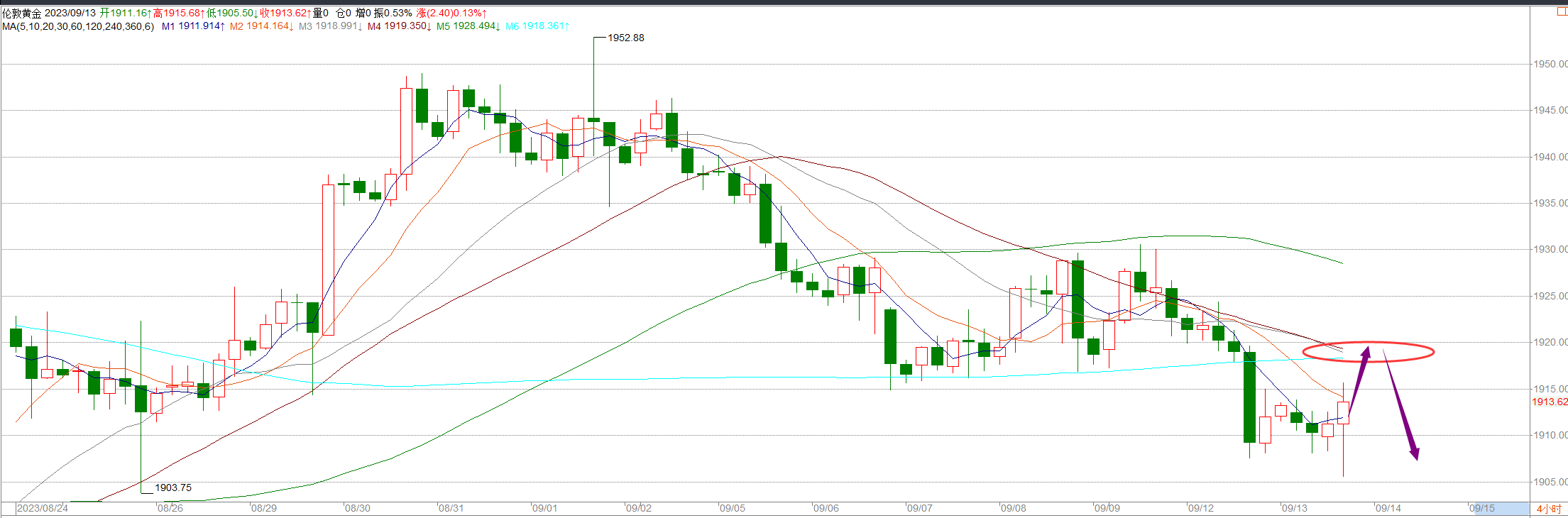Select the M3 1918.991 moving average label
Image resolution: width=1568 pixels, height=518 pixels.
[330, 26]
